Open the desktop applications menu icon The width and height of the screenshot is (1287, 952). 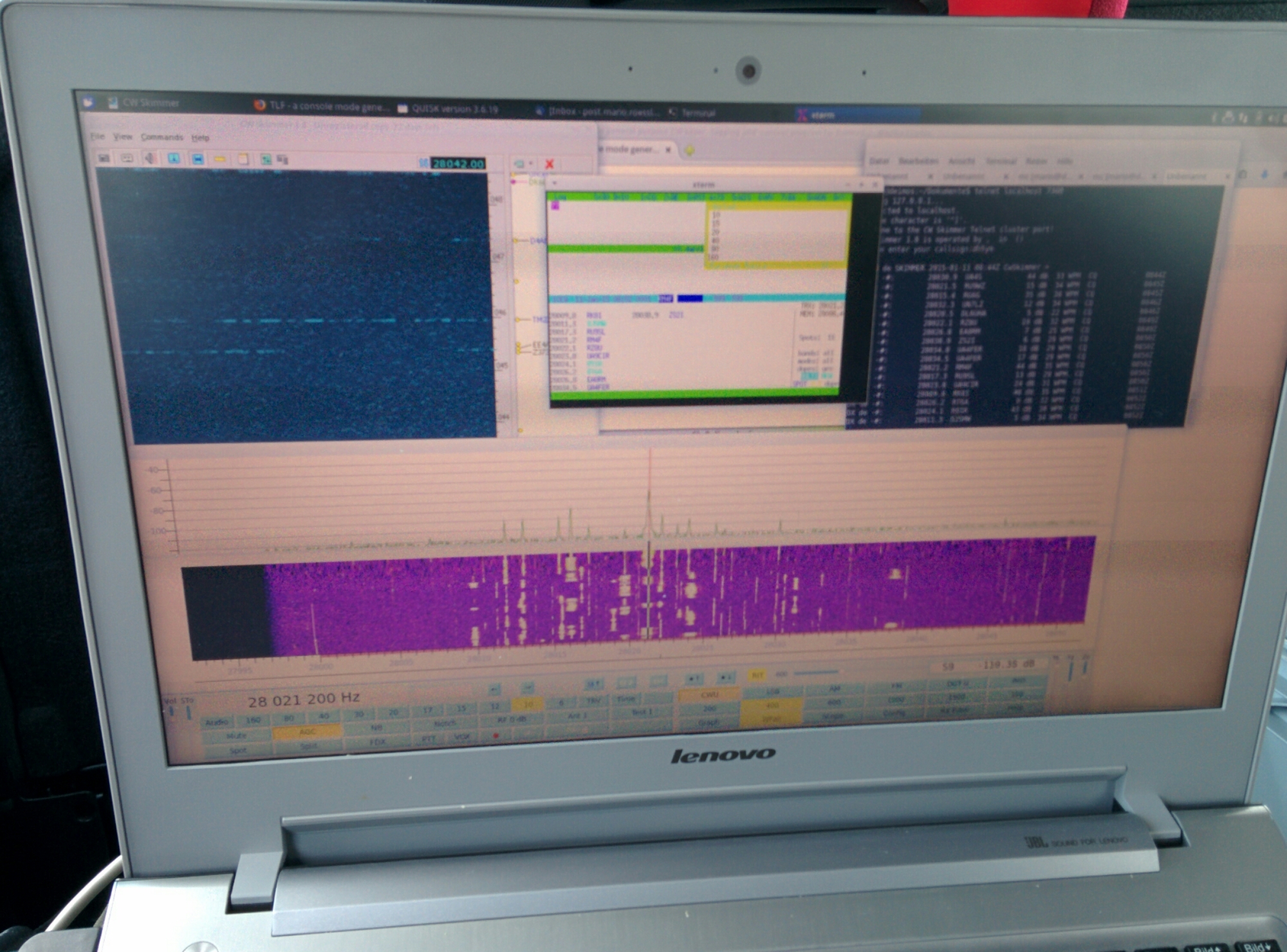(89, 102)
